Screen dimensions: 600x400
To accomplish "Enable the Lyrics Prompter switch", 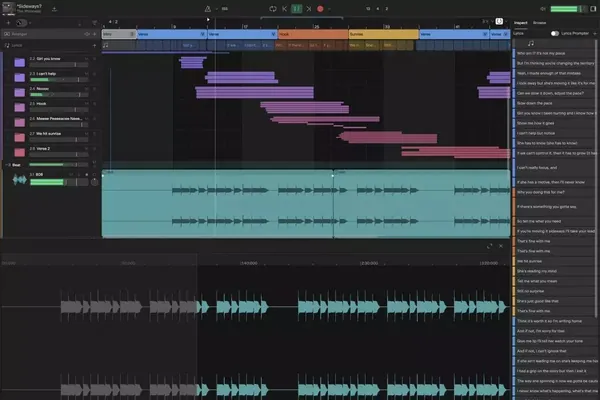I will point(554,33).
